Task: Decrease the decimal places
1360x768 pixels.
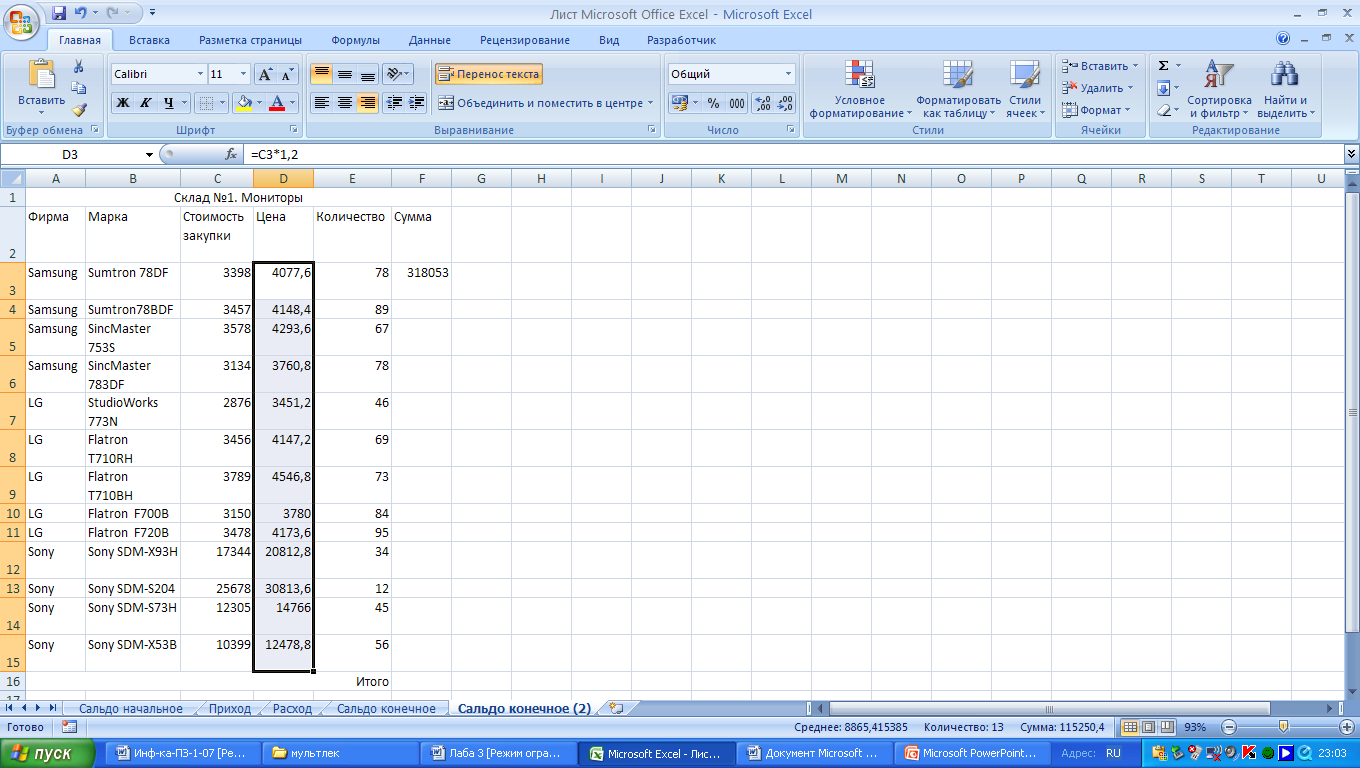Action: (785, 103)
